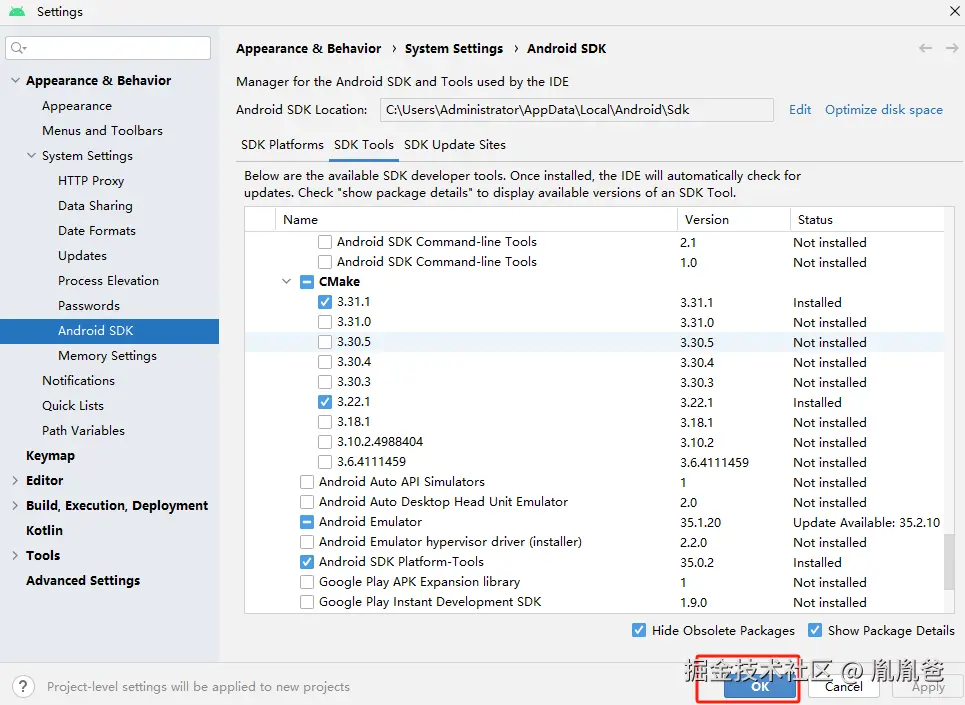
Task: Navigate back with the left arrow
Action: click(x=925, y=48)
